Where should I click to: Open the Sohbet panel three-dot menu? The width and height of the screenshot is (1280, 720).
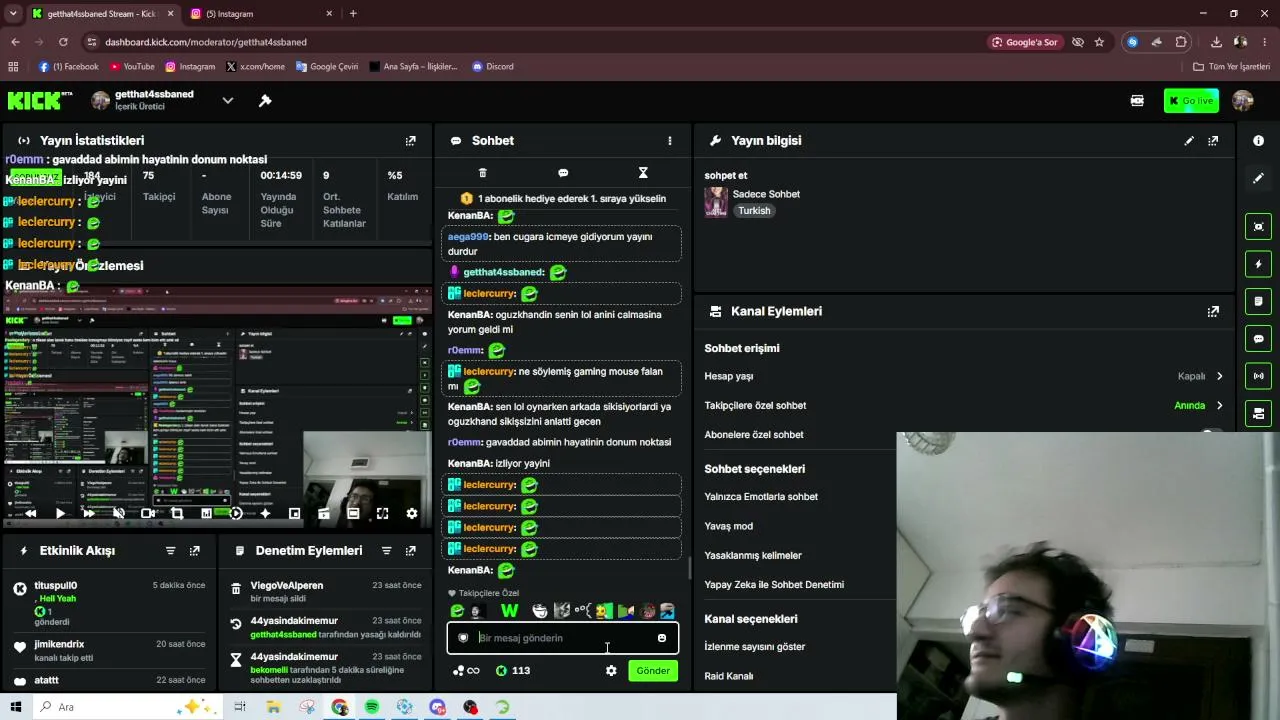coord(670,141)
